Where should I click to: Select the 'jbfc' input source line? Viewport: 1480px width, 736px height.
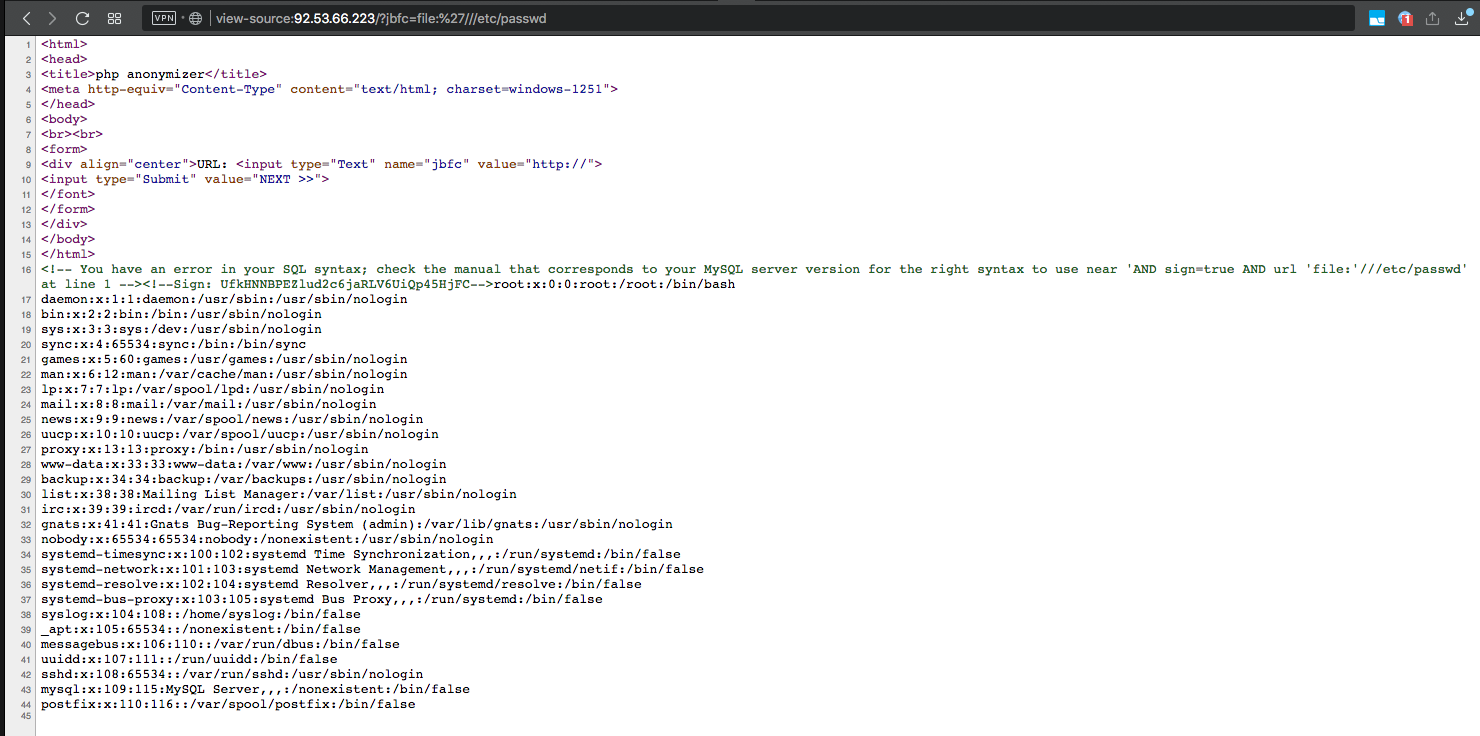321,164
